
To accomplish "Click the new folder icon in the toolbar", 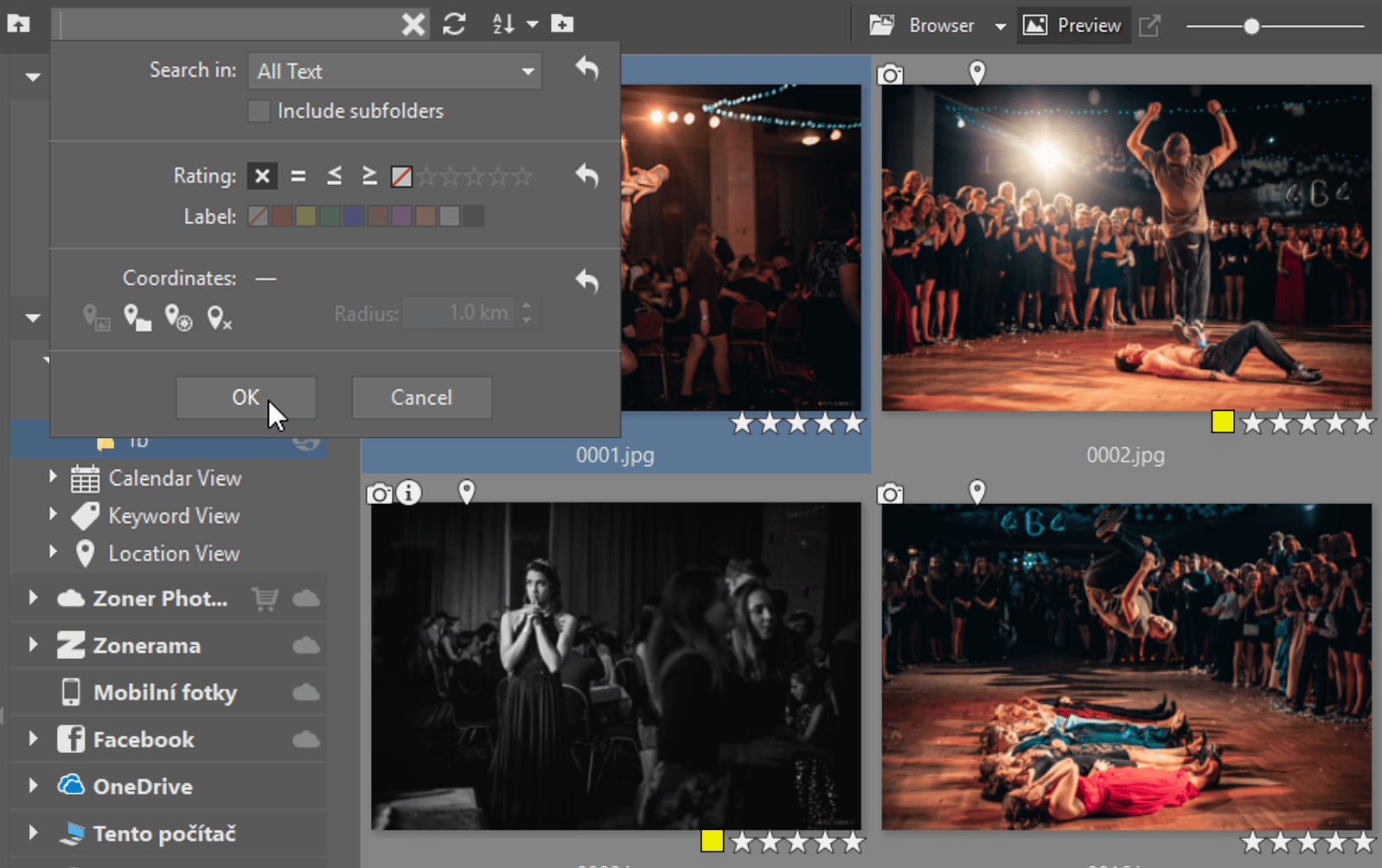I will point(562,24).
